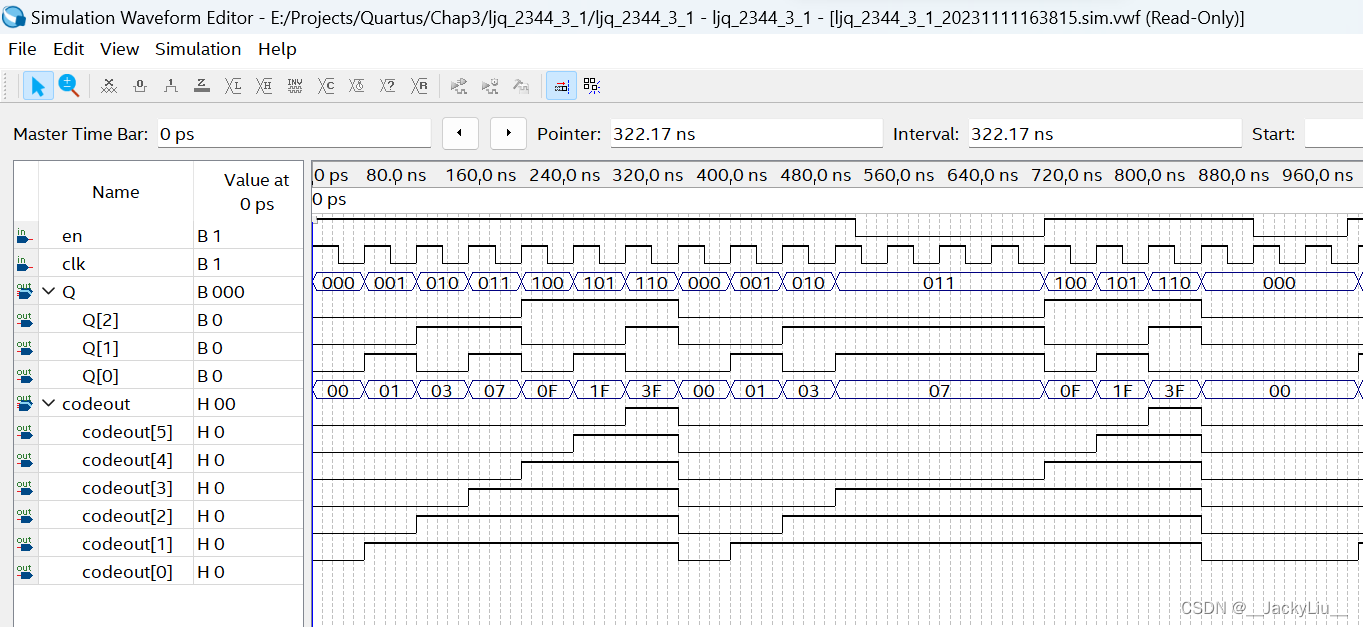Image resolution: width=1363 pixels, height=627 pixels.
Task: Set High Impedance (Z) value
Action: tap(201, 86)
